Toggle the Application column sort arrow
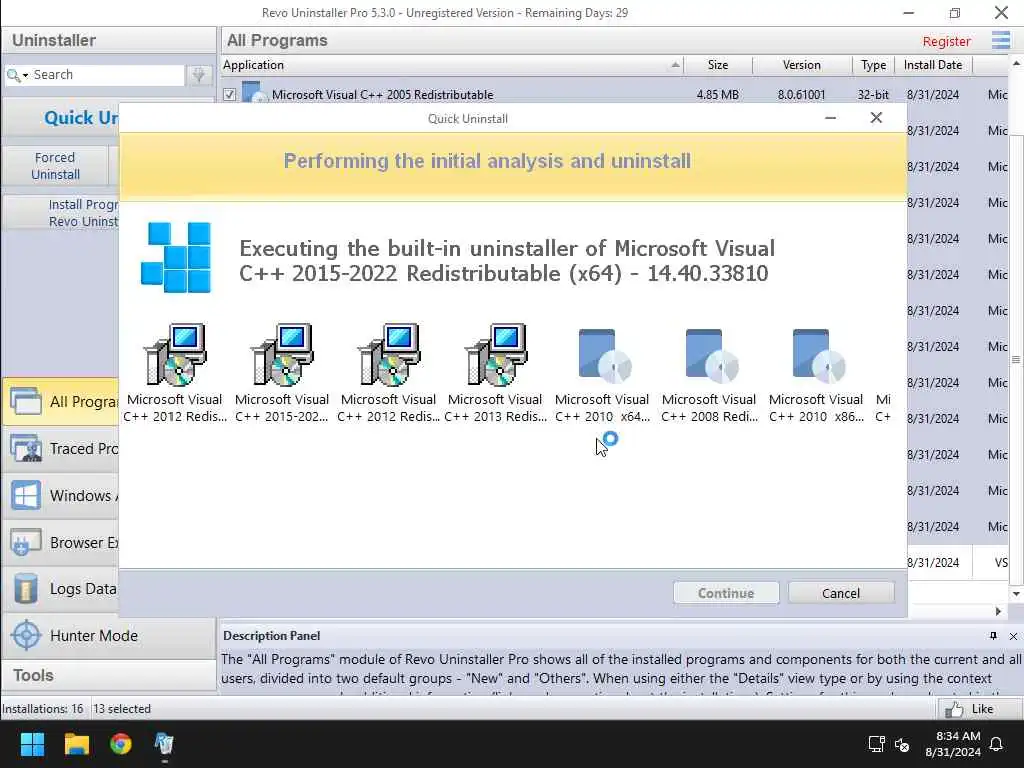Viewport: 1024px width, 768px height. (675, 65)
